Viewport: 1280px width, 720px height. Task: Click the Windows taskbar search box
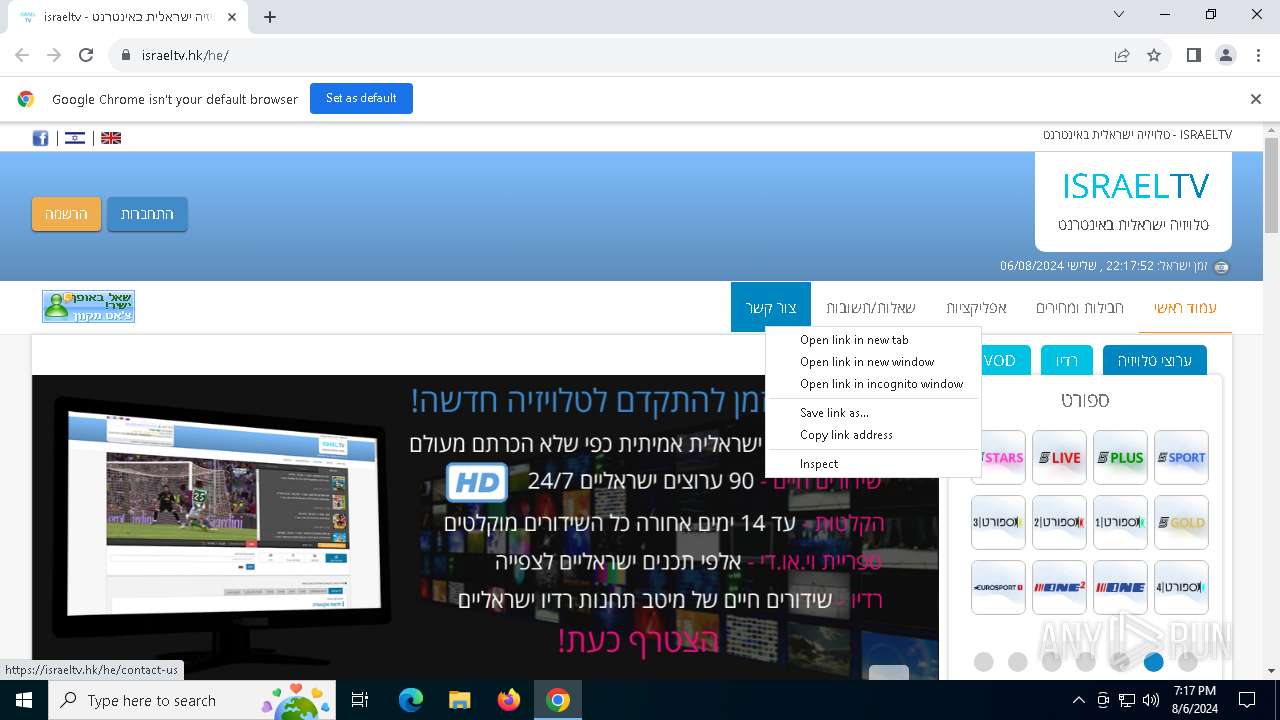(x=192, y=700)
